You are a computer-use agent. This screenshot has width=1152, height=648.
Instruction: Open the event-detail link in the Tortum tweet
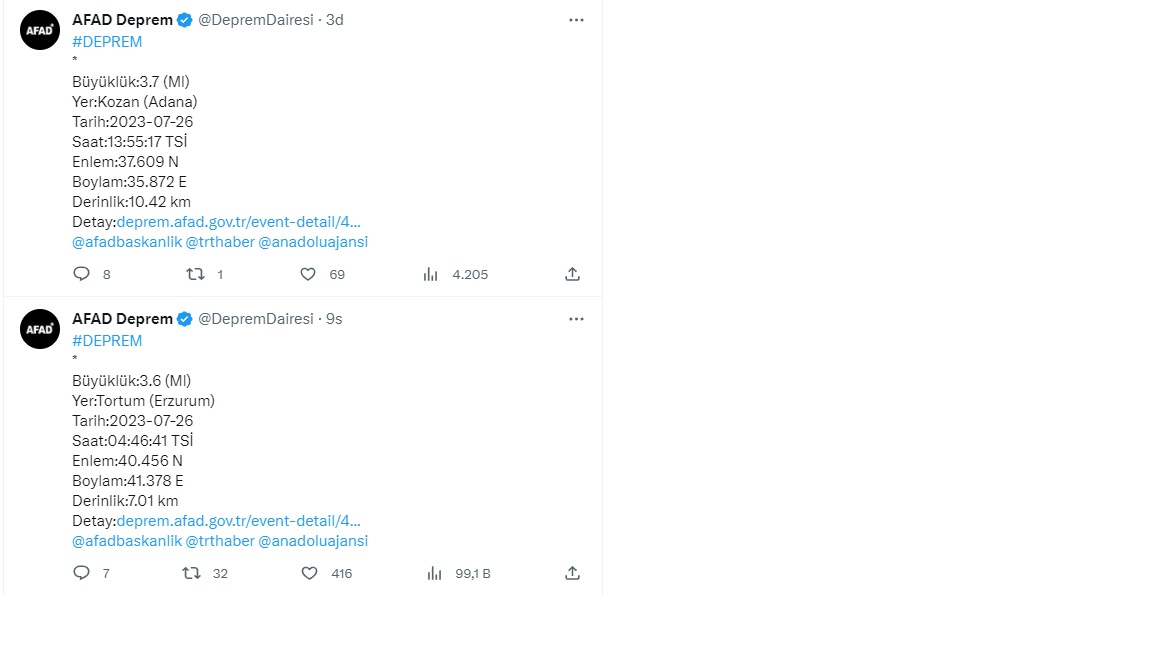point(238,521)
